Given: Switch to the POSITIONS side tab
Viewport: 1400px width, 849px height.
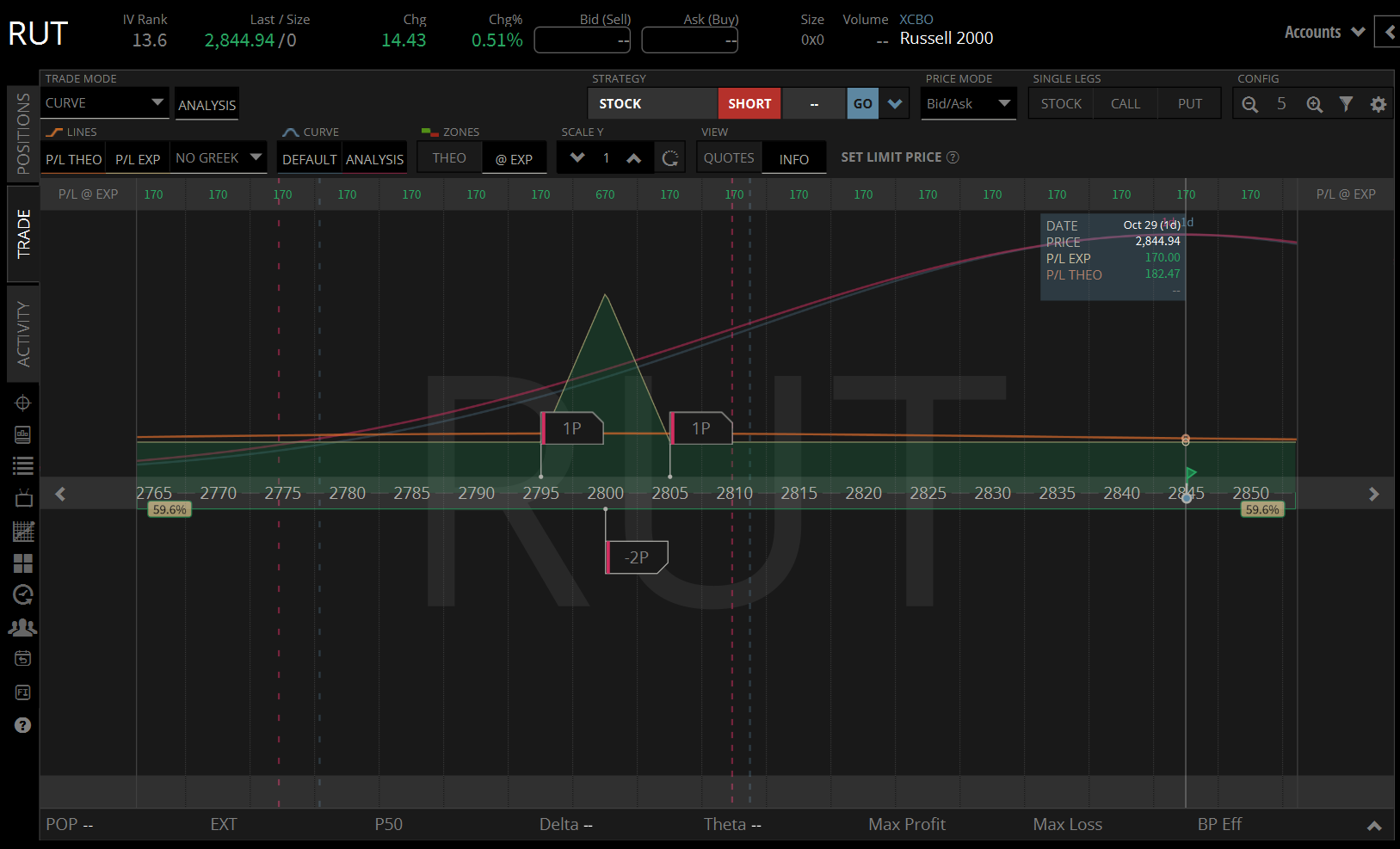Looking at the screenshot, I should tap(23, 133).
